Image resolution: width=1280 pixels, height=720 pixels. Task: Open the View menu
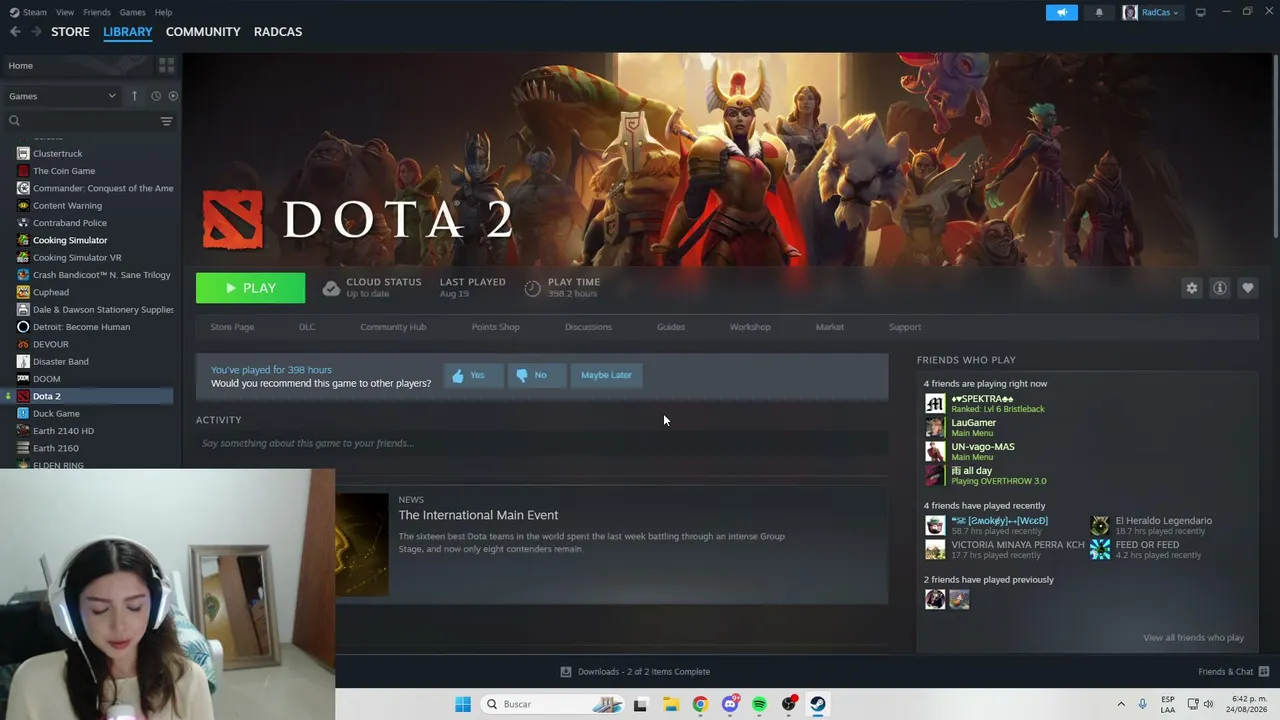coord(65,12)
